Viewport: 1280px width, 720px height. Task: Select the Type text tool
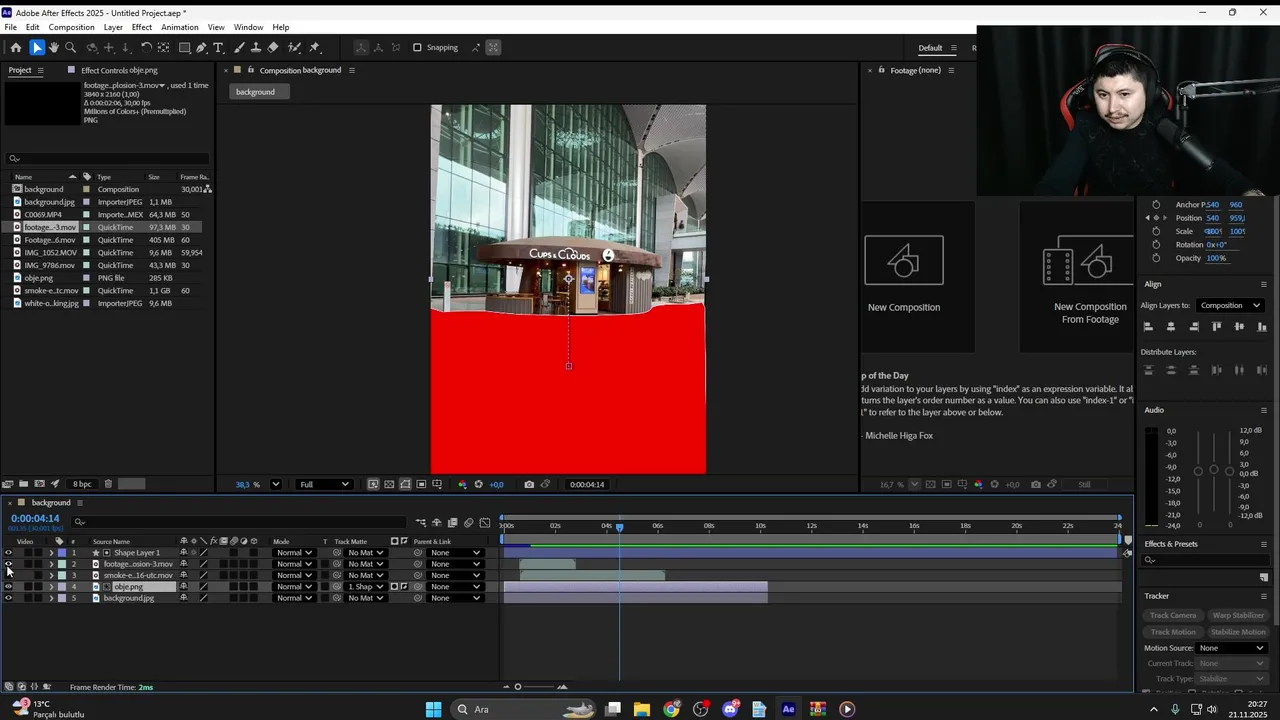click(218, 47)
